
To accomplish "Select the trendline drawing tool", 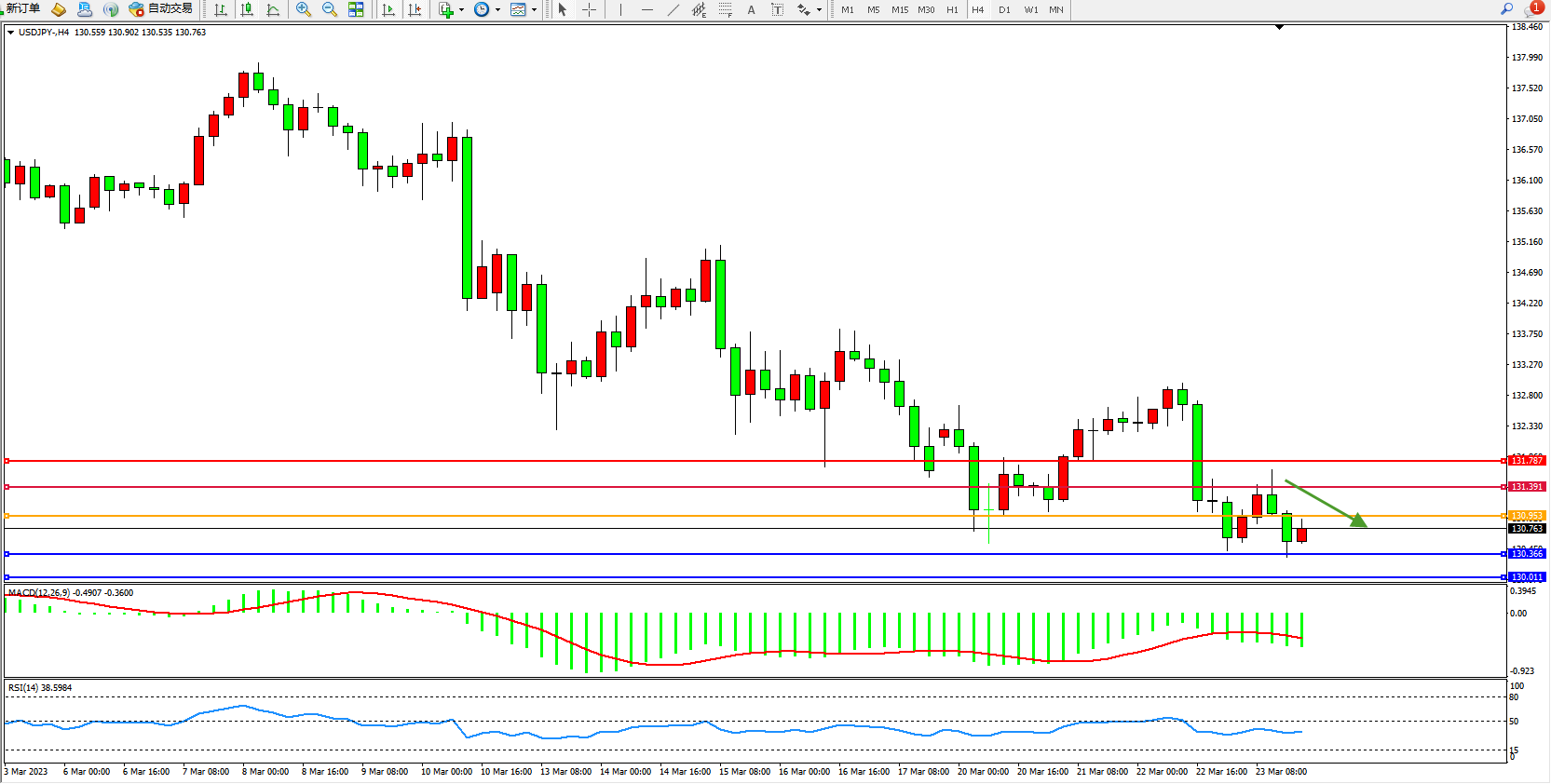I will pyautogui.click(x=673, y=9).
